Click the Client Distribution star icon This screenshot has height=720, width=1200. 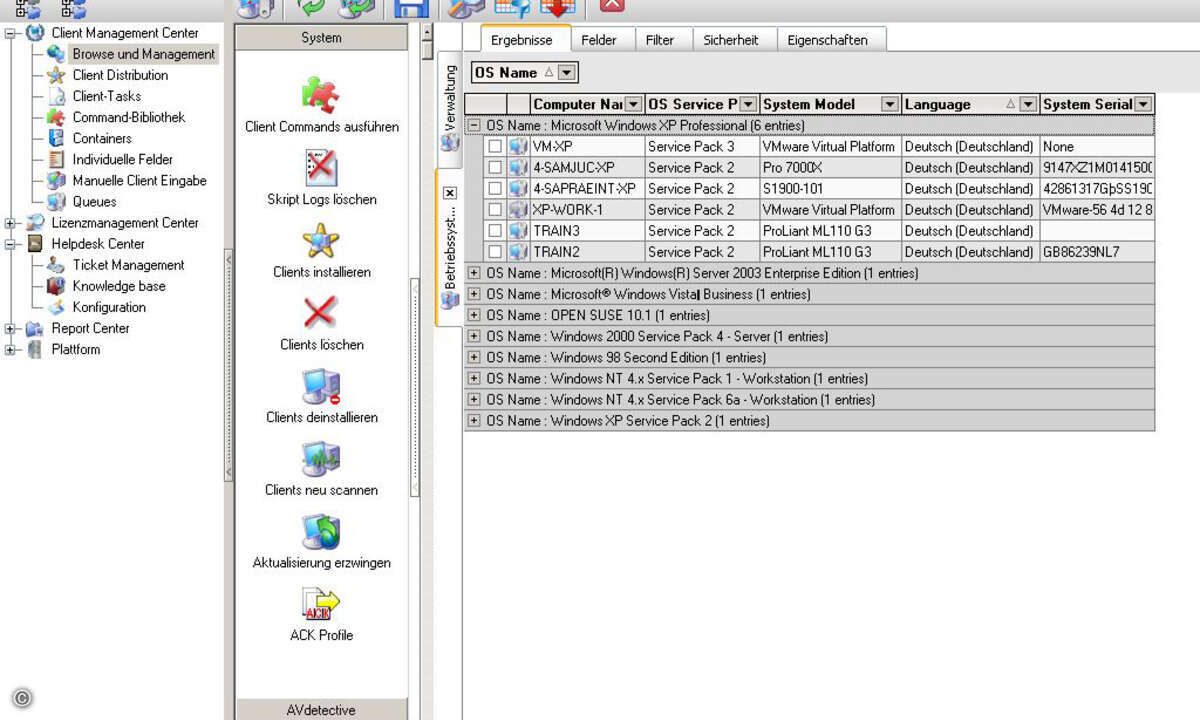pyautogui.click(x=56, y=75)
